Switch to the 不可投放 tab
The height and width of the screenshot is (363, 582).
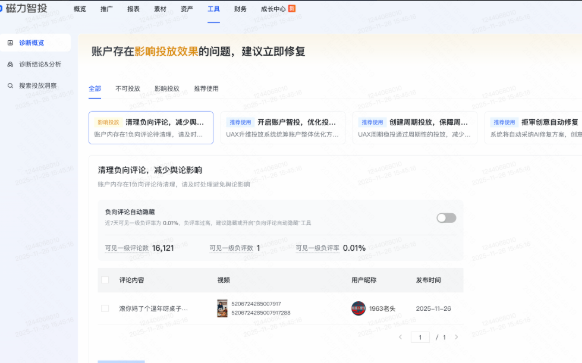point(128,89)
